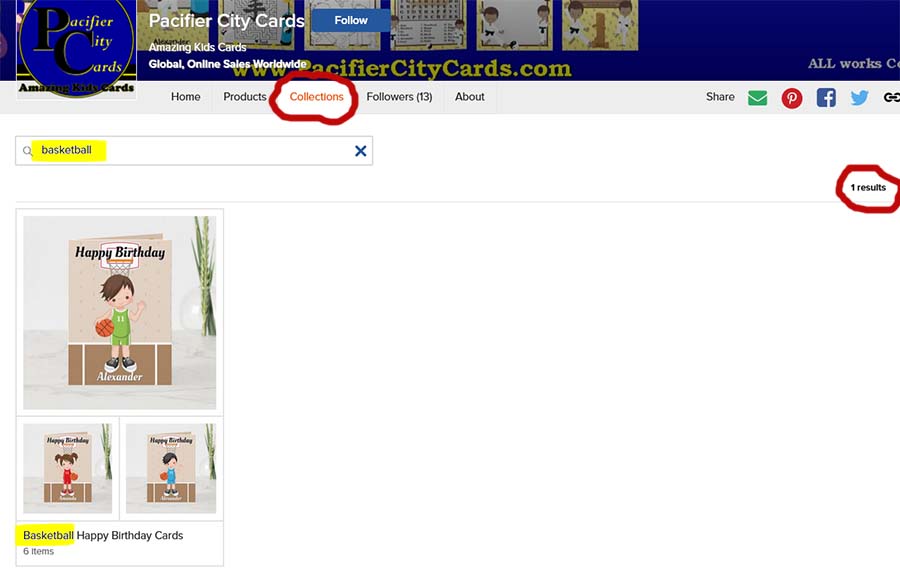
Task: Open Pacifier City Cards store title
Action: [226, 21]
